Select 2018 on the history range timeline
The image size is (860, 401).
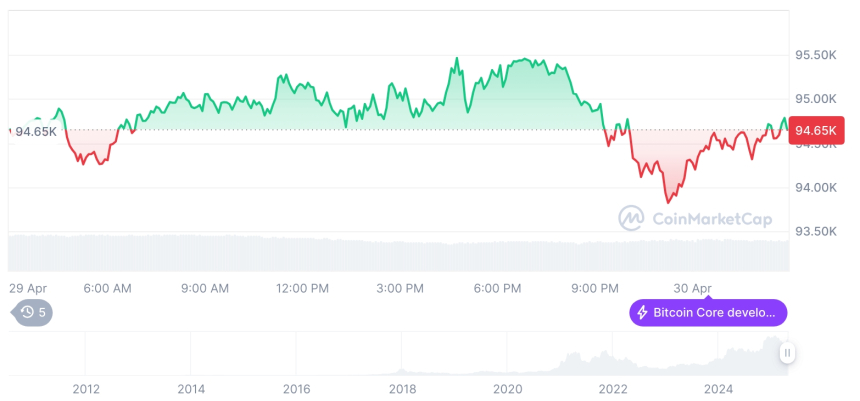[x=402, y=389]
